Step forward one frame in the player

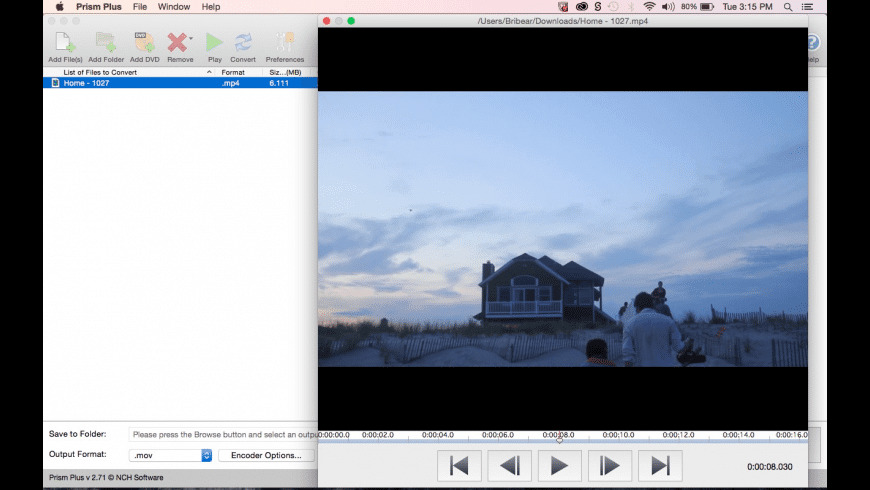pos(609,465)
